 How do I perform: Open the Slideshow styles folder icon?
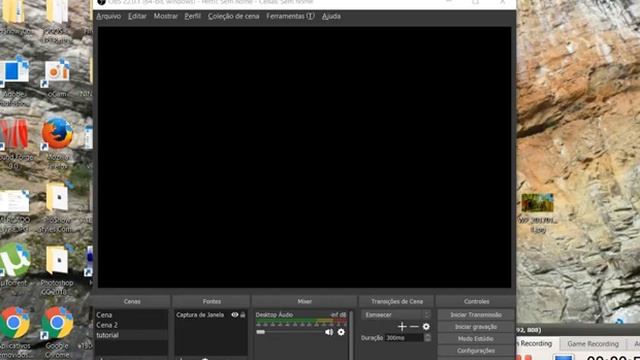pyautogui.click(x=57, y=207)
